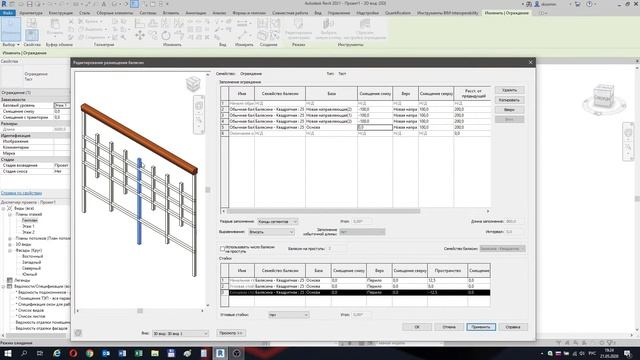Image resolution: width=640 pixels, height=360 pixels.
Task: Open the Select panel dropdown in the ribbon
Action: (11, 44)
